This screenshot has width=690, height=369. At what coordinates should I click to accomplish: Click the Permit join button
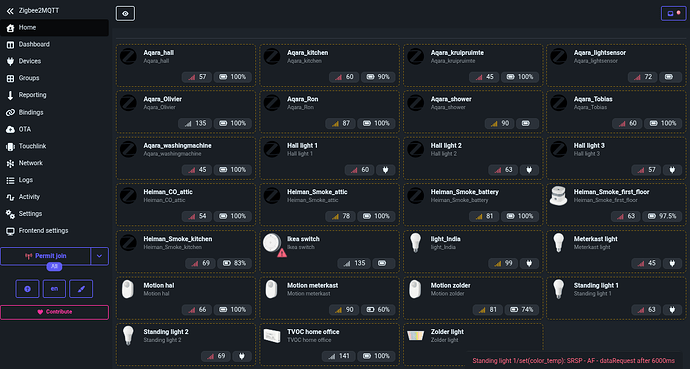(46, 256)
